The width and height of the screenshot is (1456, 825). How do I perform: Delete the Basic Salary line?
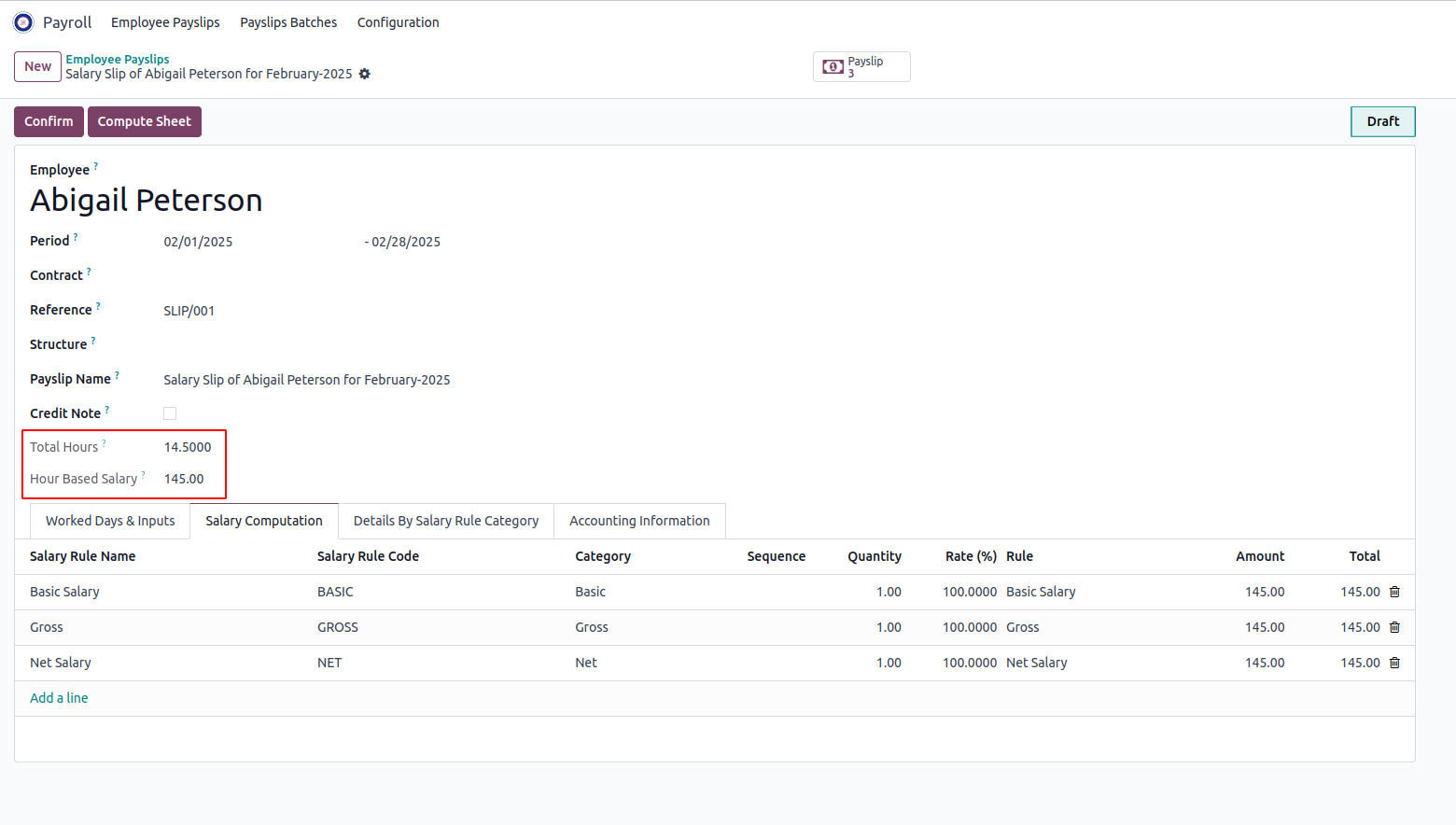click(x=1394, y=592)
